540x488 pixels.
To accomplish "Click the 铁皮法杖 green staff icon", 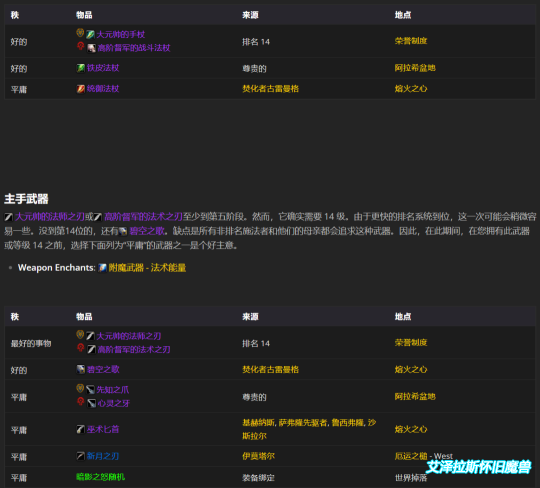I will tap(81, 68).
